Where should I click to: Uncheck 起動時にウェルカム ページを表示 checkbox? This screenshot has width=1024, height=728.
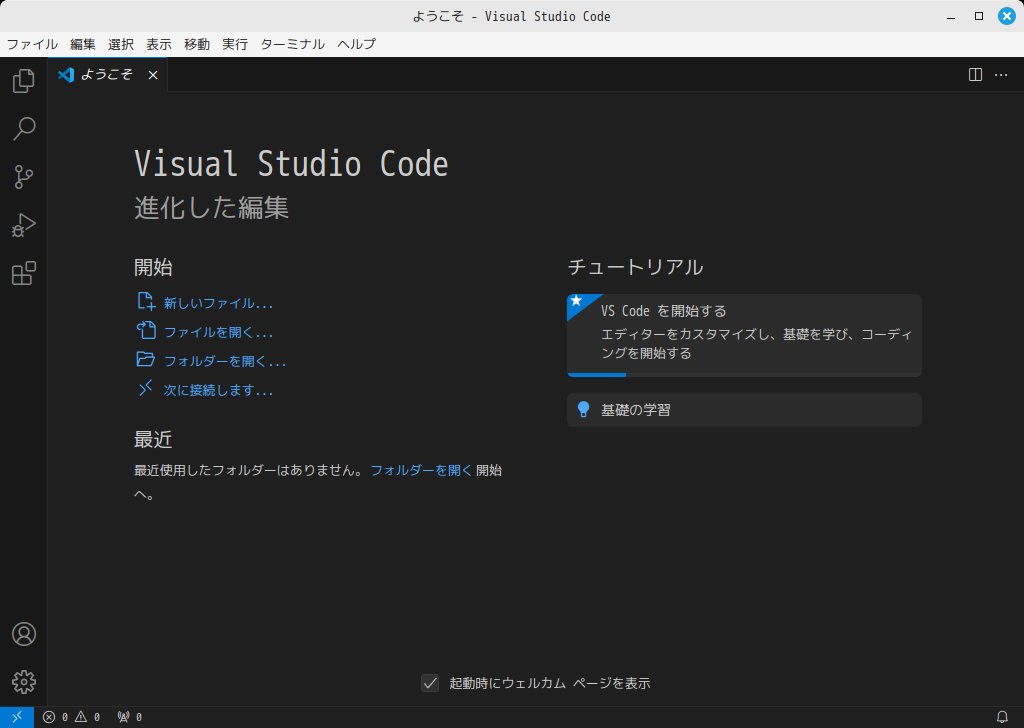(430, 683)
